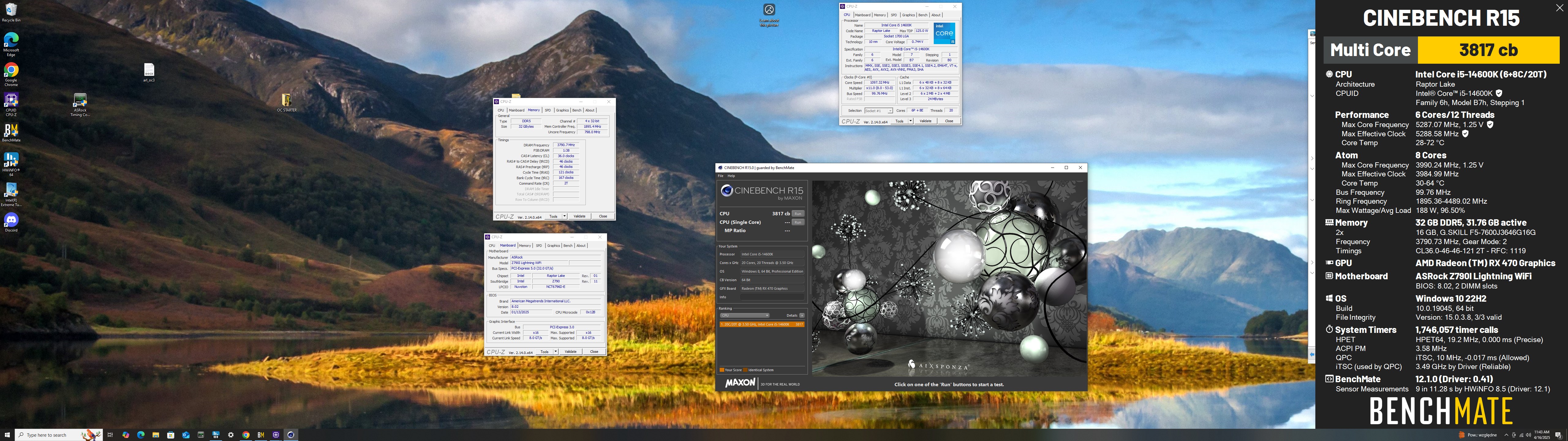
Task: Open Microsoft Store from the taskbar
Action: (171, 435)
